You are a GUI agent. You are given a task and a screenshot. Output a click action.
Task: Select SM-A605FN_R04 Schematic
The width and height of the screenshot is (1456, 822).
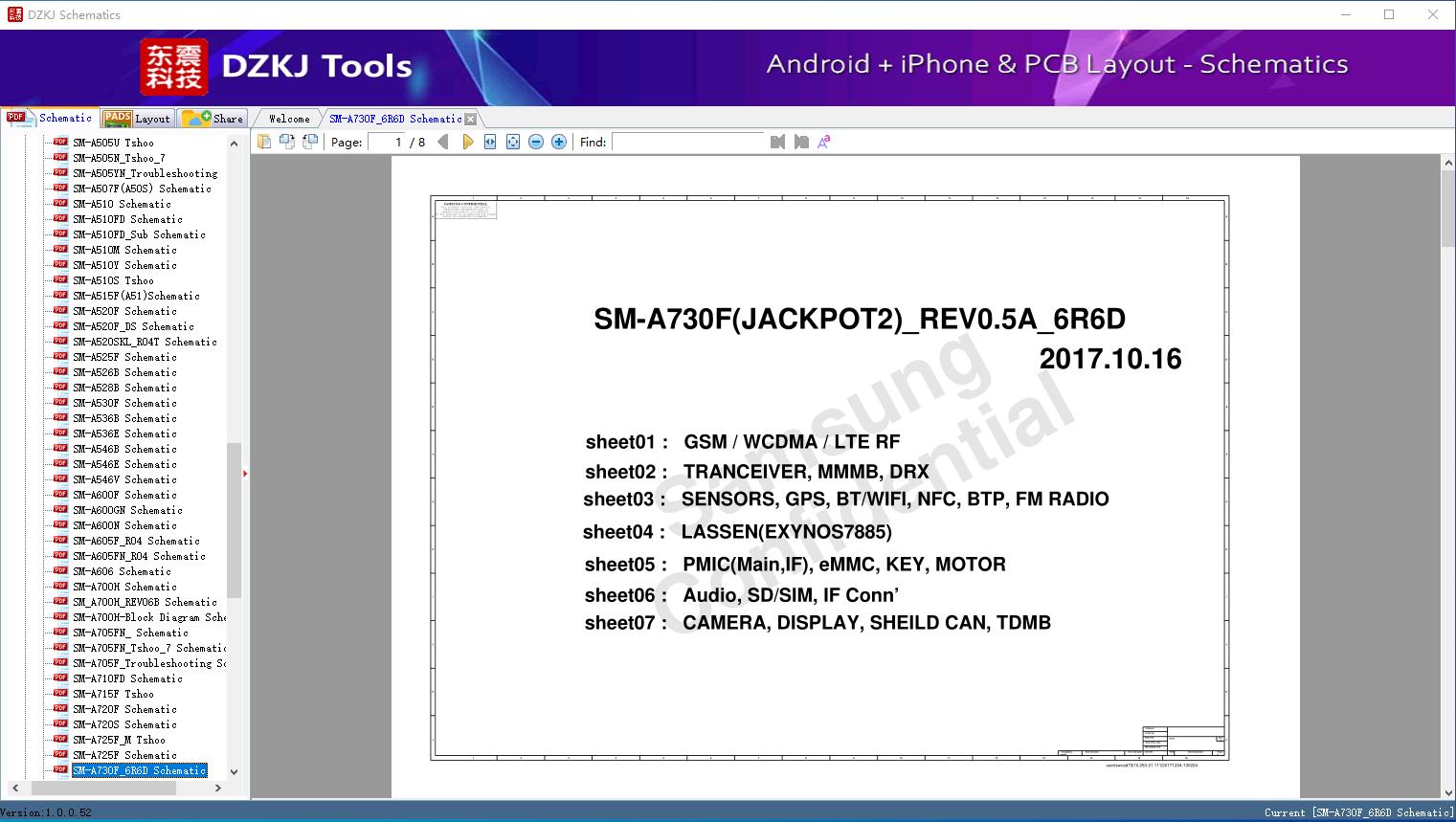pos(140,556)
